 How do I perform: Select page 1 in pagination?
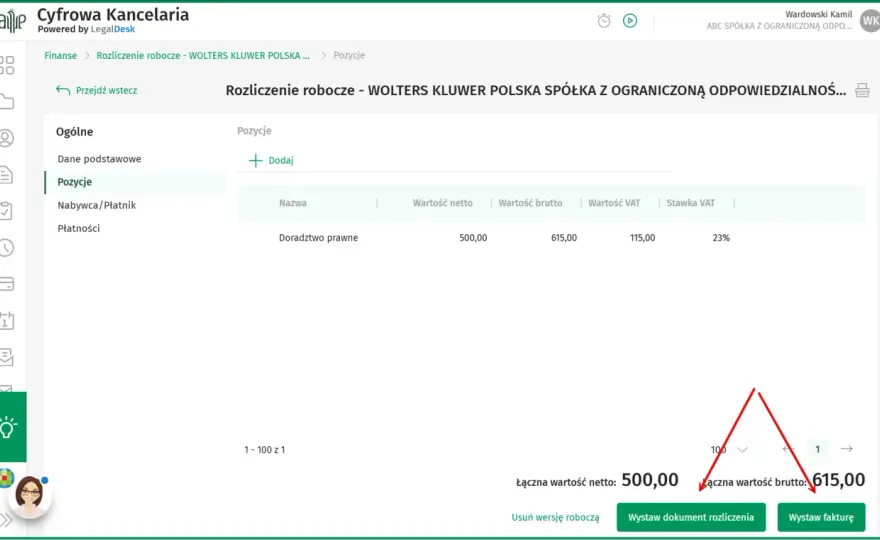(818, 449)
